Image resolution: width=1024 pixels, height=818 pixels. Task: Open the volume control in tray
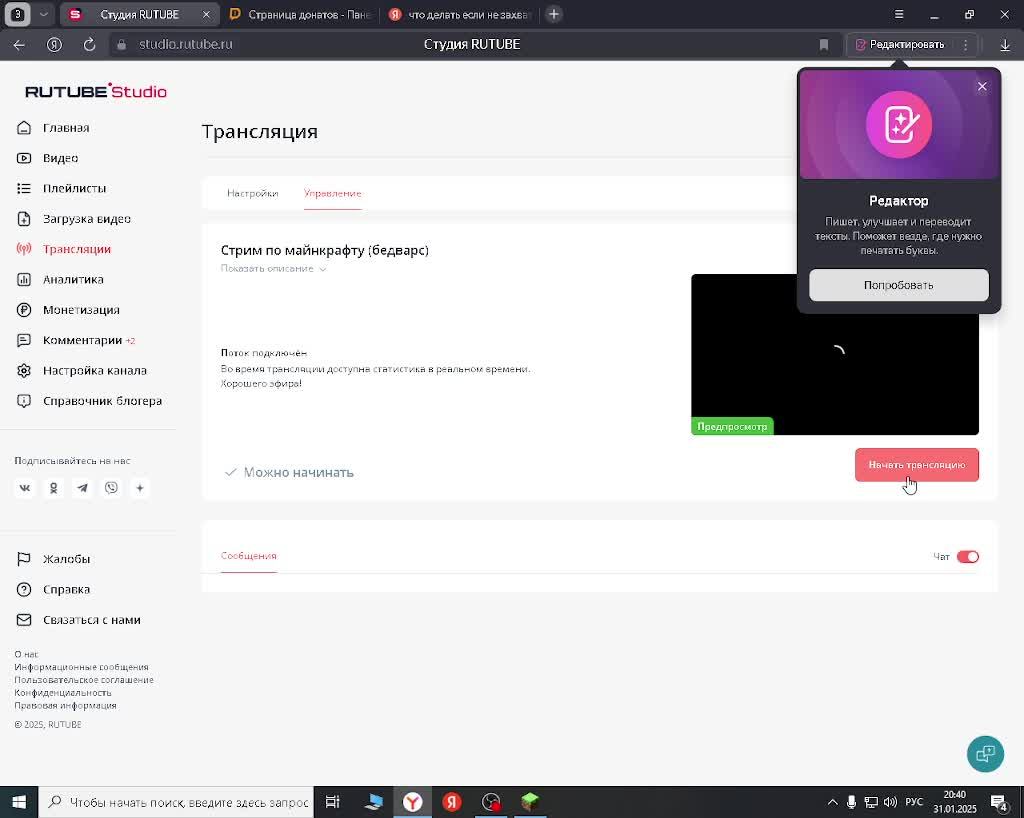point(890,802)
